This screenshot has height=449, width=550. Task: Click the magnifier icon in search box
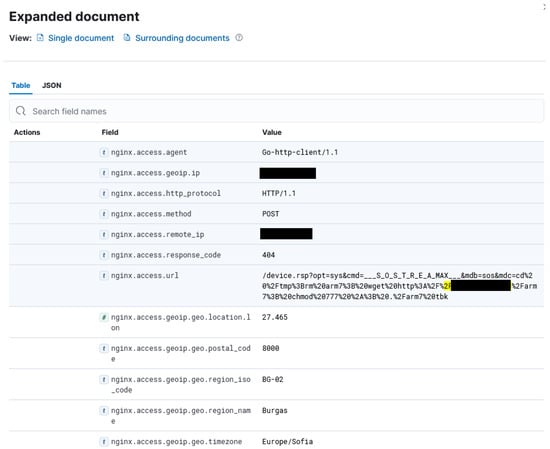coord(21,111)
